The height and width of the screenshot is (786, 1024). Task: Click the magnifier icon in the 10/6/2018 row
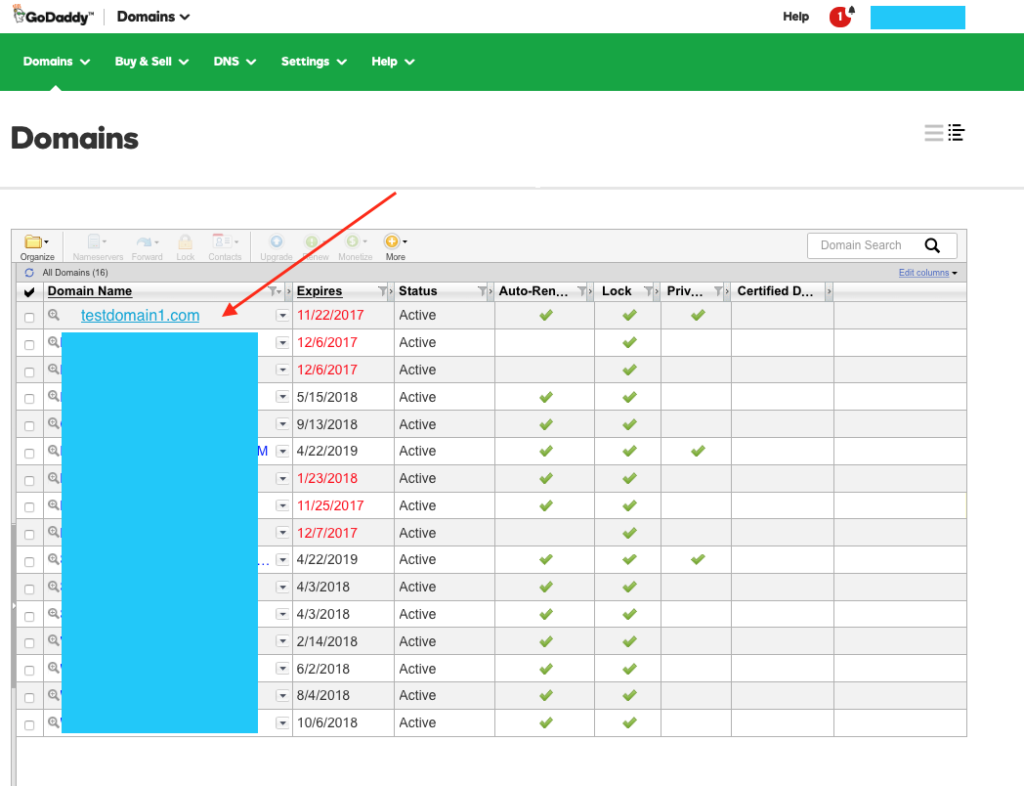[x=54, y=722]
